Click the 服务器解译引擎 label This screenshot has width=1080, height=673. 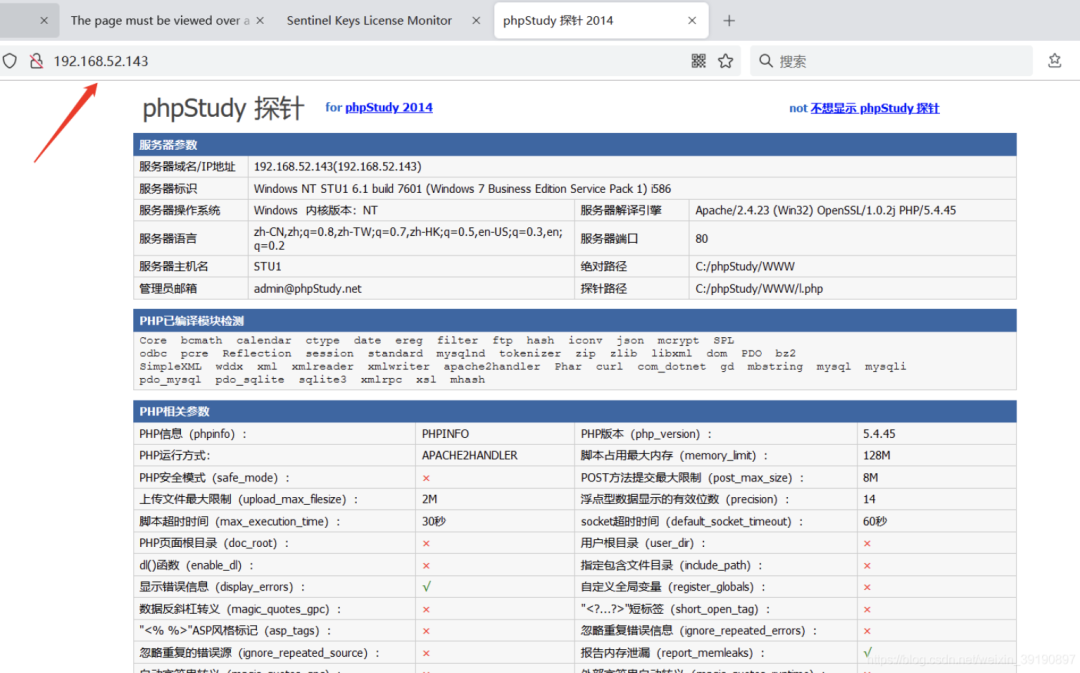point(621,210)
